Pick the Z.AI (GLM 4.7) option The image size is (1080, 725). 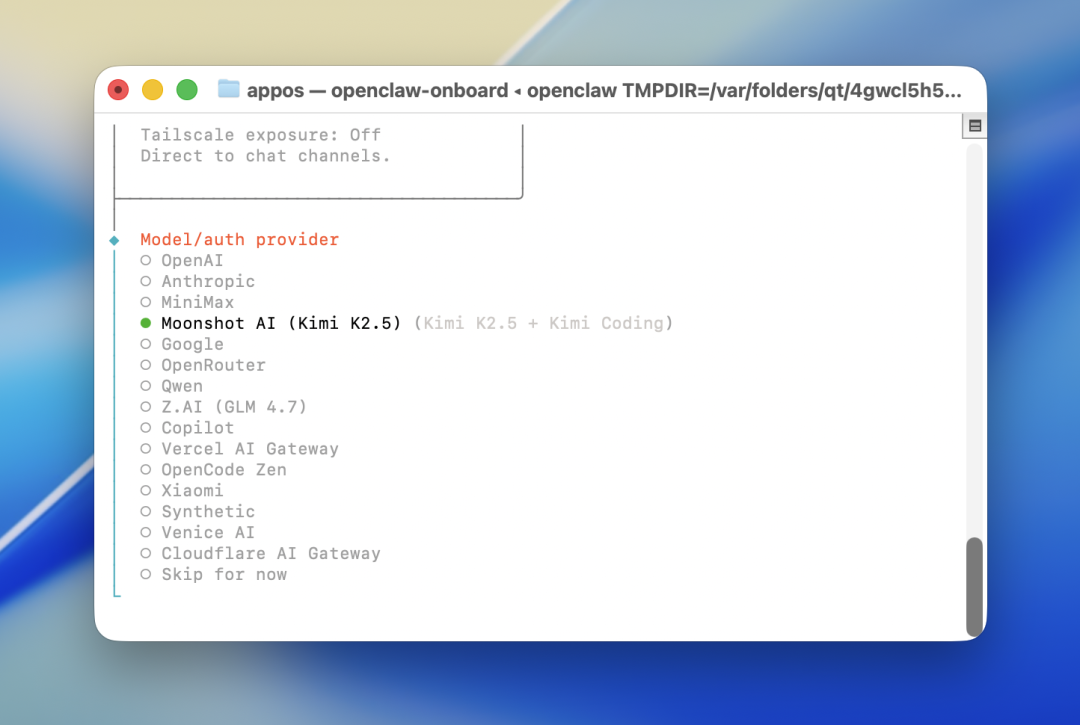(233, 407)
